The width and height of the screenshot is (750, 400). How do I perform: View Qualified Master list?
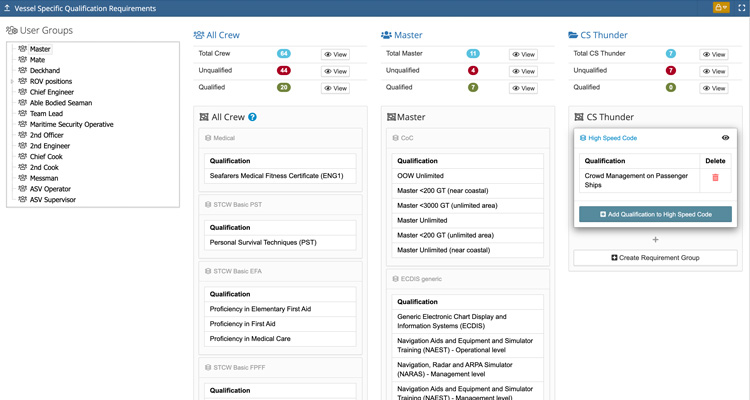[x=523, y=88]
